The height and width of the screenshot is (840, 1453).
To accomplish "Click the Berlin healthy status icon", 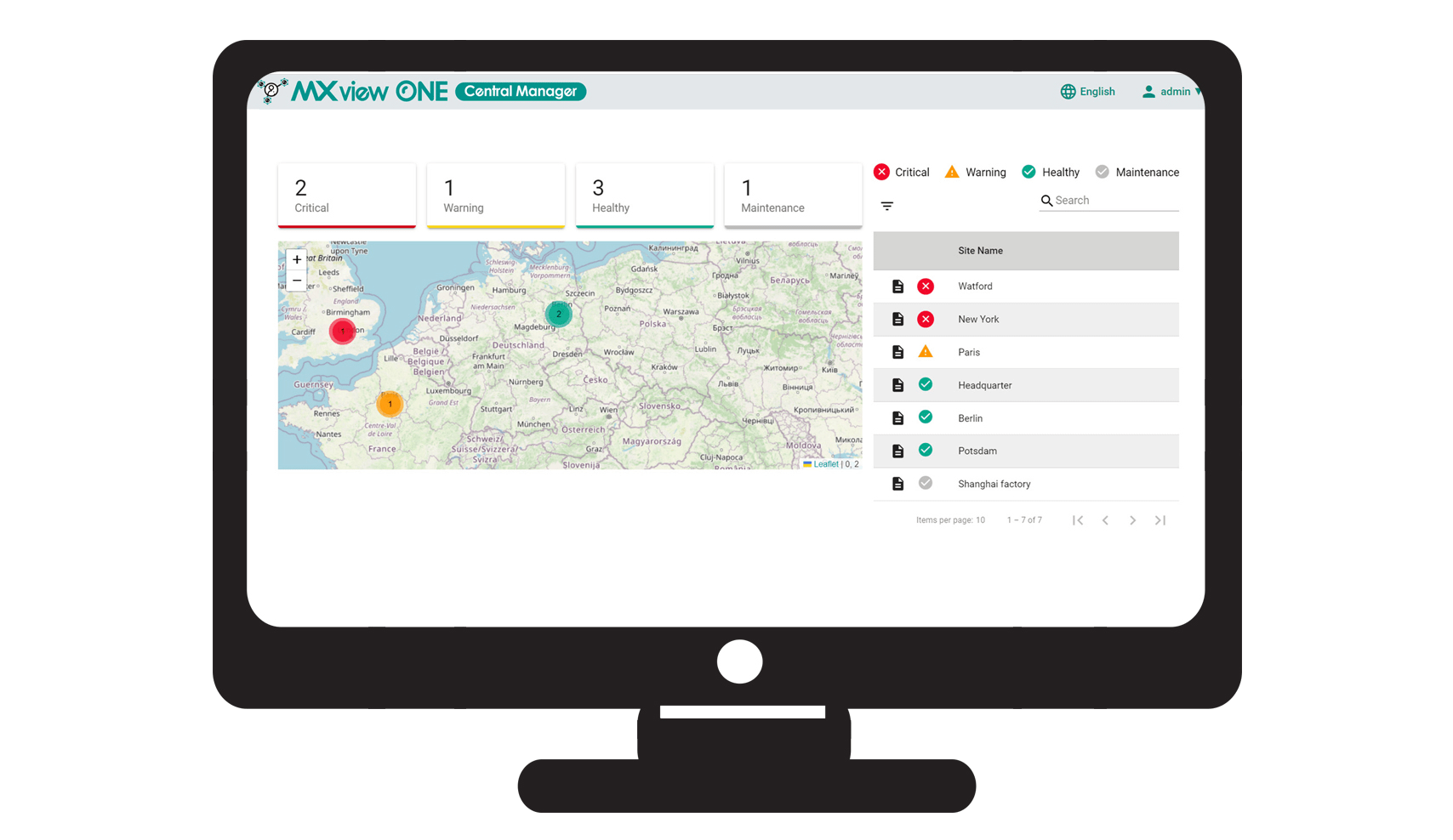I will click(x=926, y=417).
